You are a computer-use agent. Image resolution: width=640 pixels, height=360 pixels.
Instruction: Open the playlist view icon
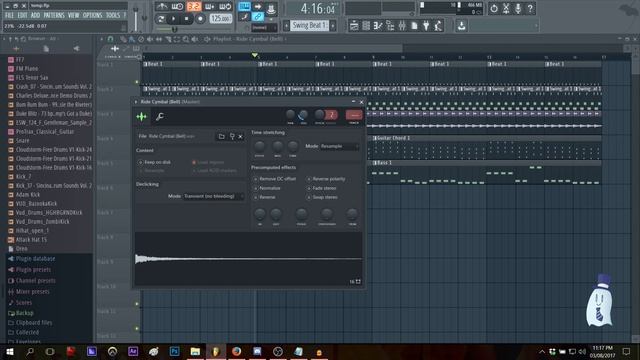[x=354, y=26]
